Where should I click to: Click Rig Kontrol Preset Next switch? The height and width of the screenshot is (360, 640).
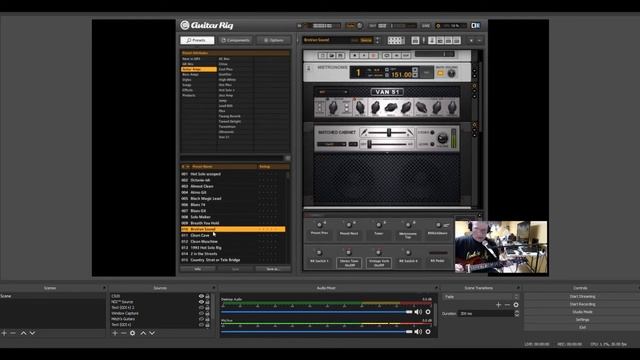click(x=349, y=225)
